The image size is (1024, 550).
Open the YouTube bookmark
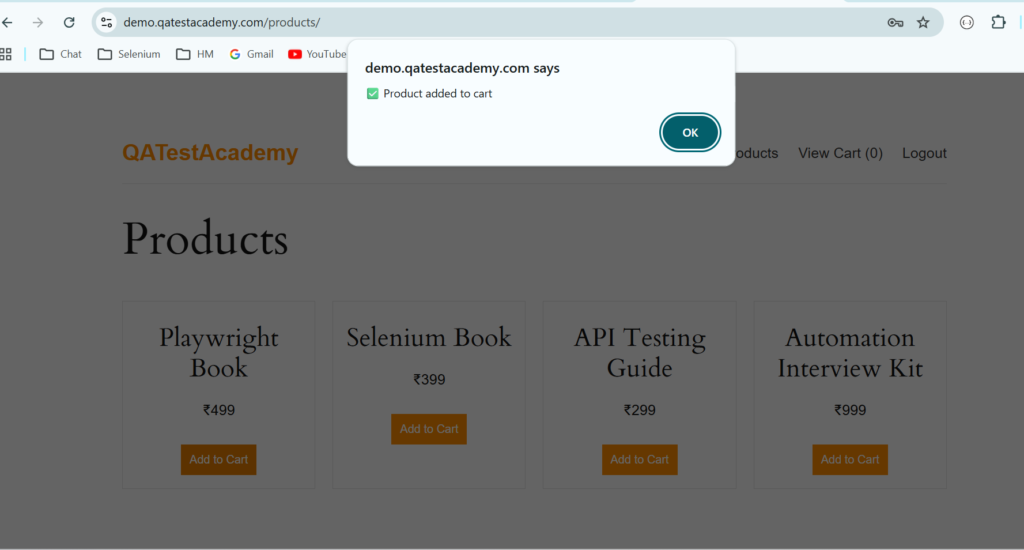[x=317, y=54]
